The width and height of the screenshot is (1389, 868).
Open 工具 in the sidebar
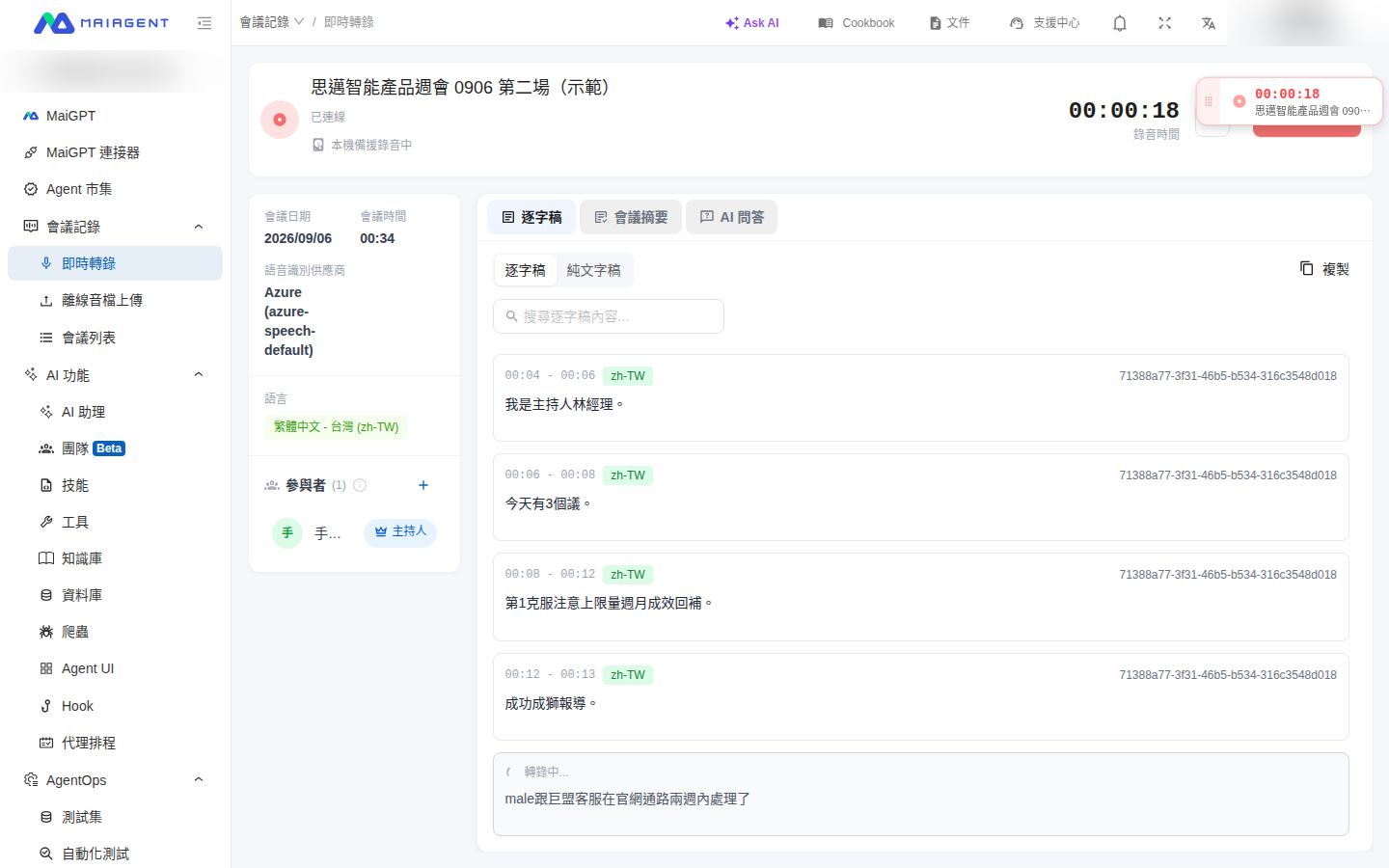tap(116, 522)
